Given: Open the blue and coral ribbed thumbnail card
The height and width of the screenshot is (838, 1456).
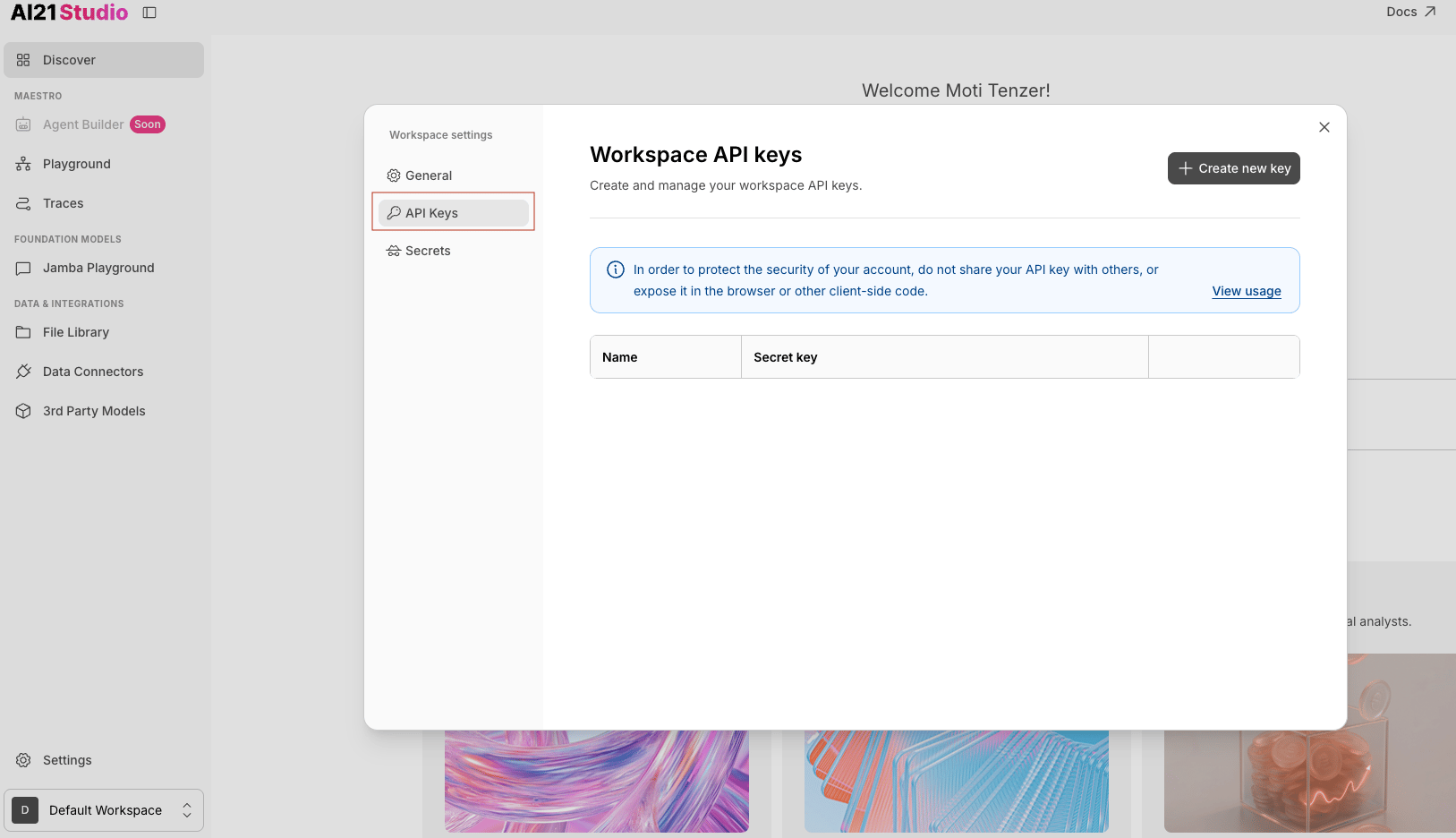Looking at the screenshot, I should point(957,782).
